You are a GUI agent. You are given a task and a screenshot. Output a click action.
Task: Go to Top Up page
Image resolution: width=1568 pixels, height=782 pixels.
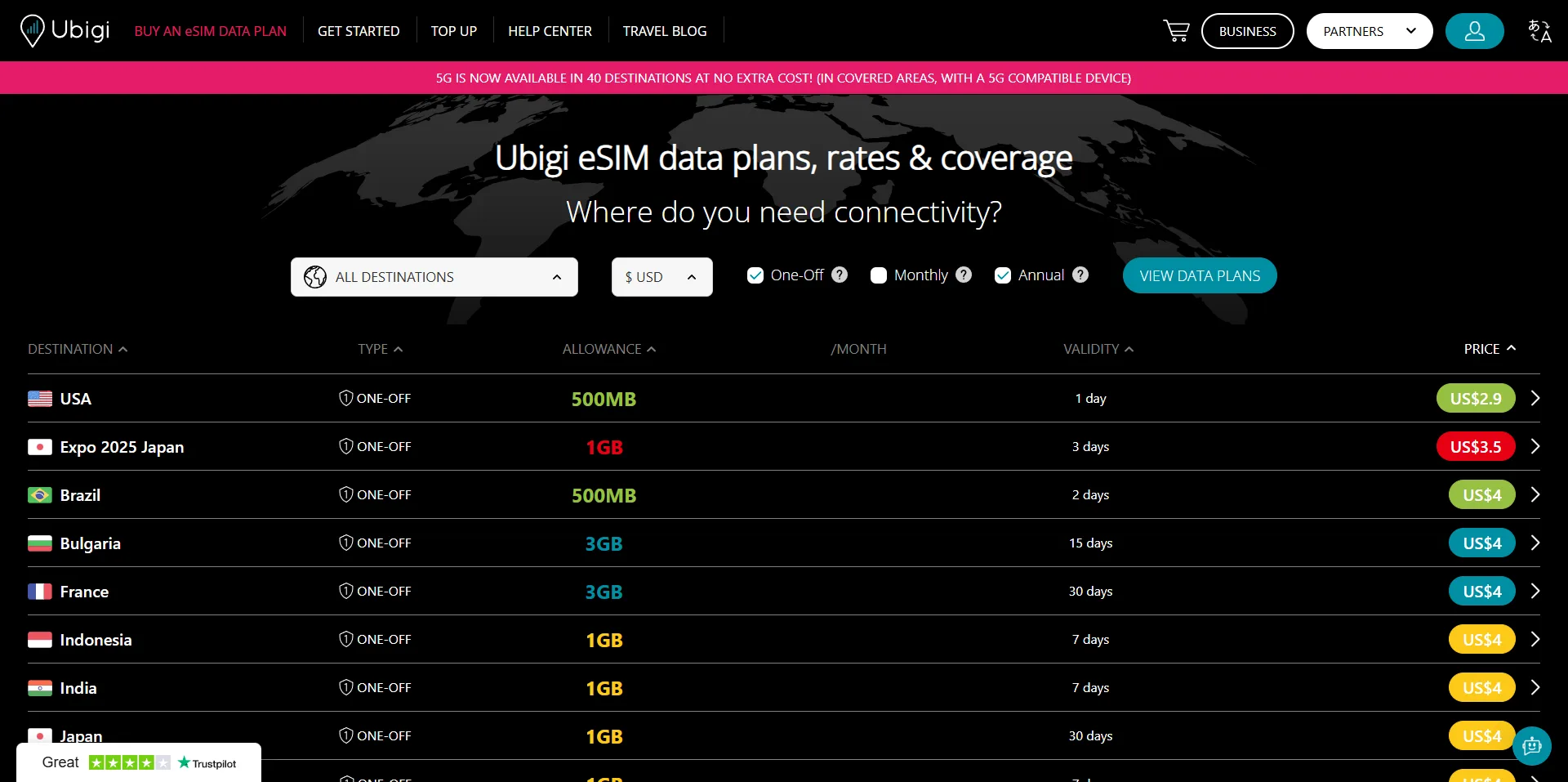(x=454, y=31)
